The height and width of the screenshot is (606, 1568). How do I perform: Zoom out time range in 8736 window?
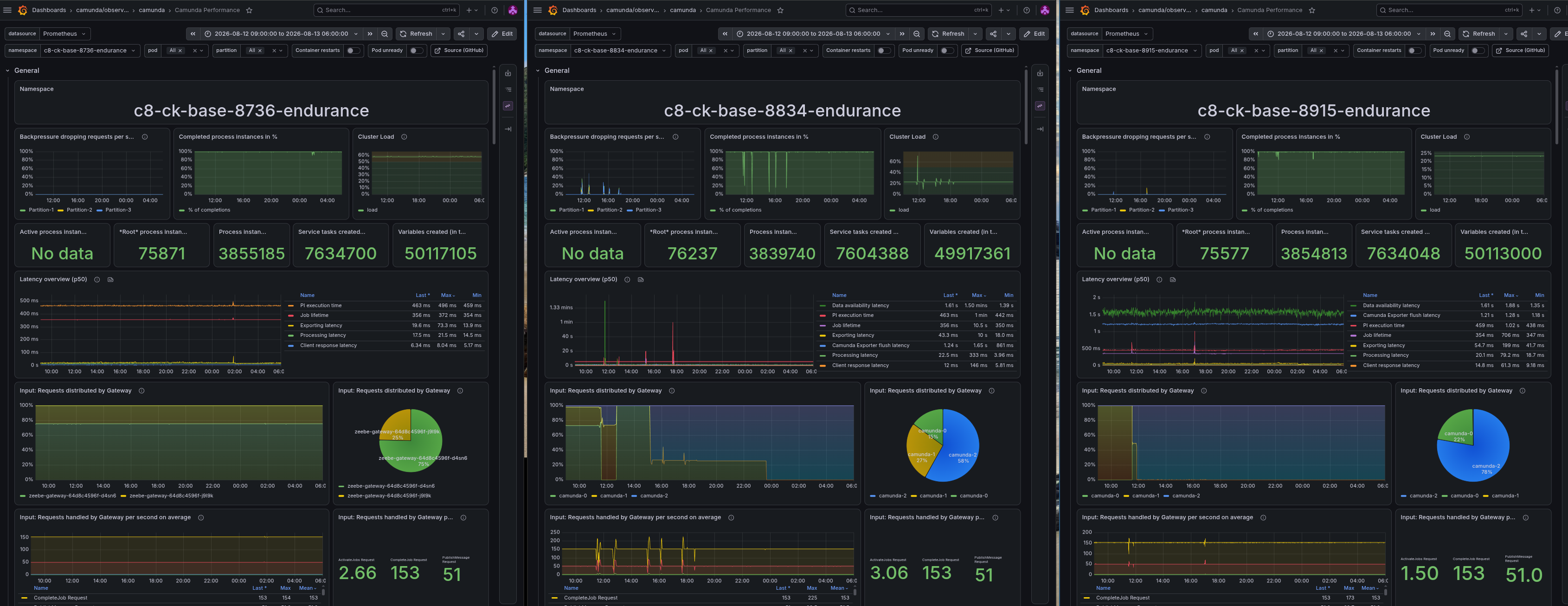384,34
